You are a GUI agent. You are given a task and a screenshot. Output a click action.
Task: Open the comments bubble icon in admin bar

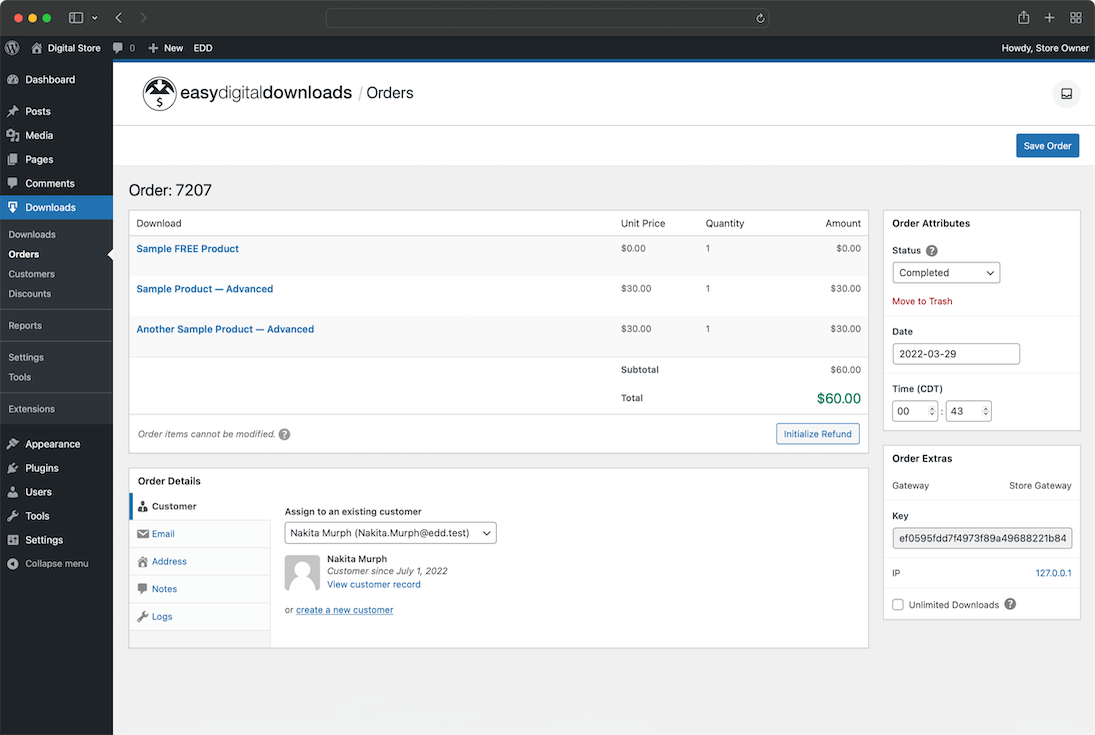(119, 48)
